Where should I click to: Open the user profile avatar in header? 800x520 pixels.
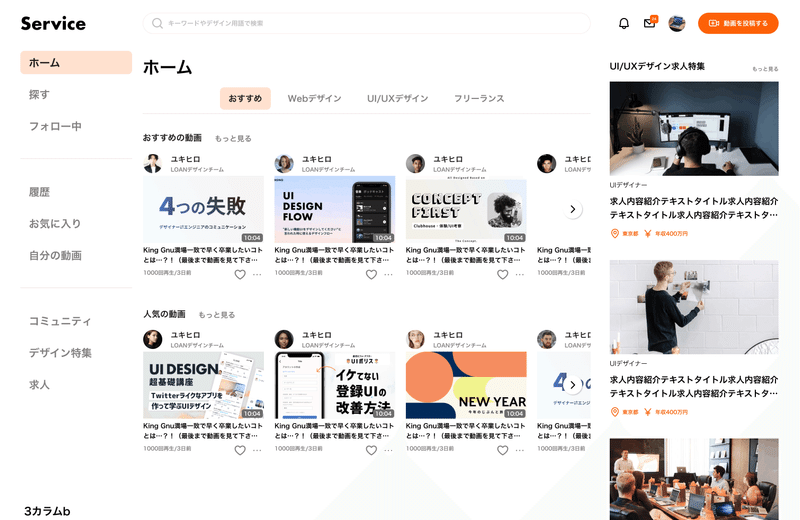[677, 23]
